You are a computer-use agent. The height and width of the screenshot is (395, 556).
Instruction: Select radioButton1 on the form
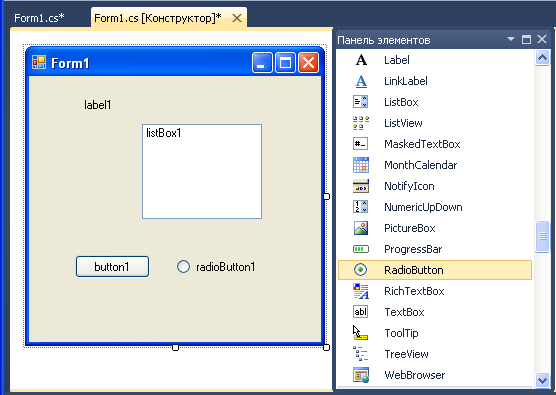tap(216, 267)
